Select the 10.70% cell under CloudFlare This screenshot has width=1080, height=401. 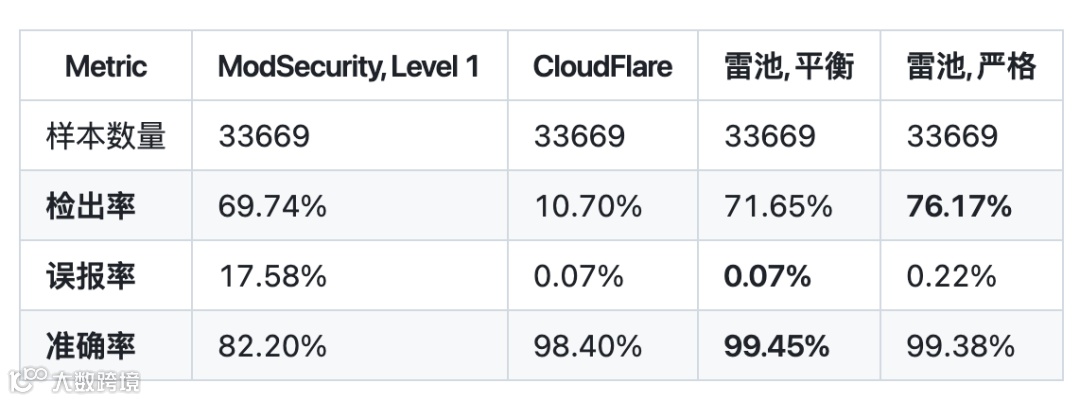(587, 206)
